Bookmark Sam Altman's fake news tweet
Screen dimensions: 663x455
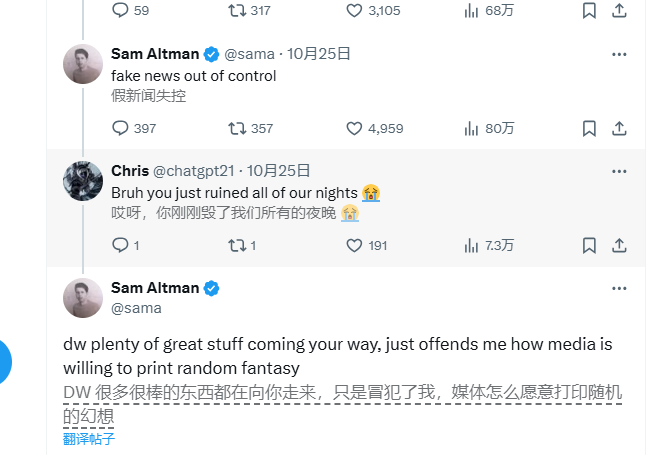[x=590, y=128]
